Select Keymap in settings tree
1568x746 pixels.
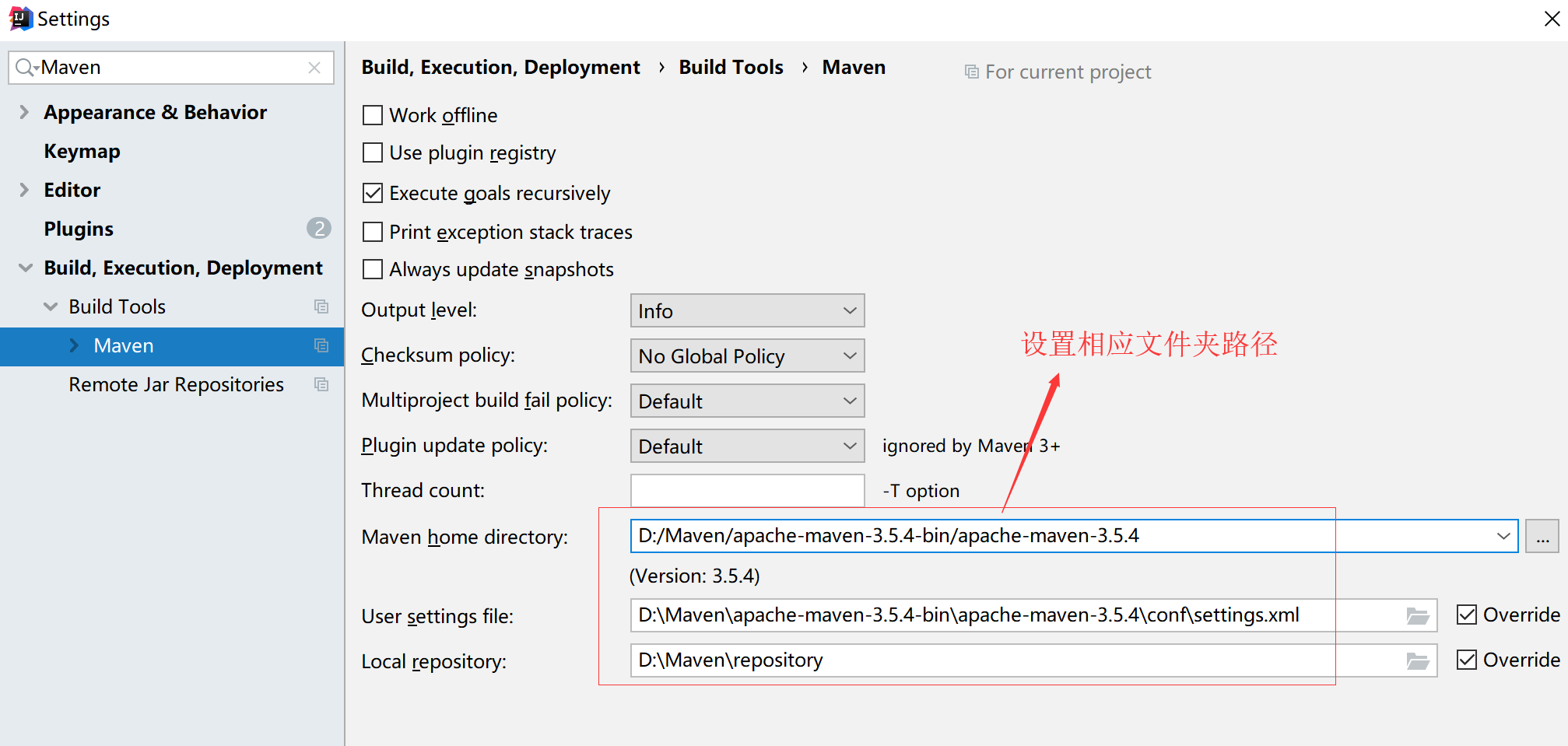point(82,151)
